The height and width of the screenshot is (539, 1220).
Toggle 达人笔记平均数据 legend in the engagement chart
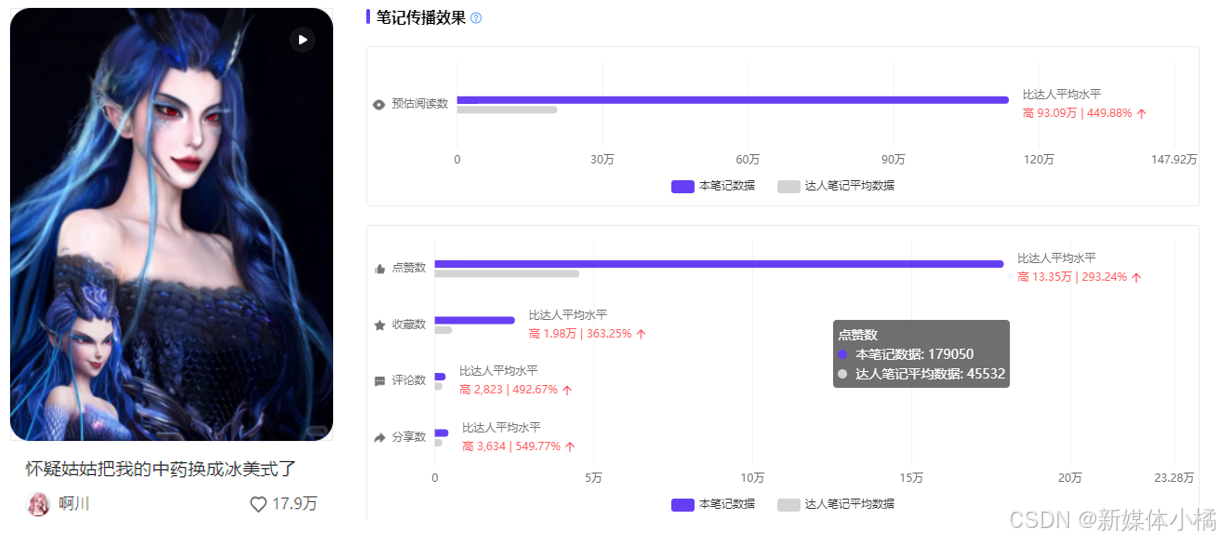coord(836,504)
